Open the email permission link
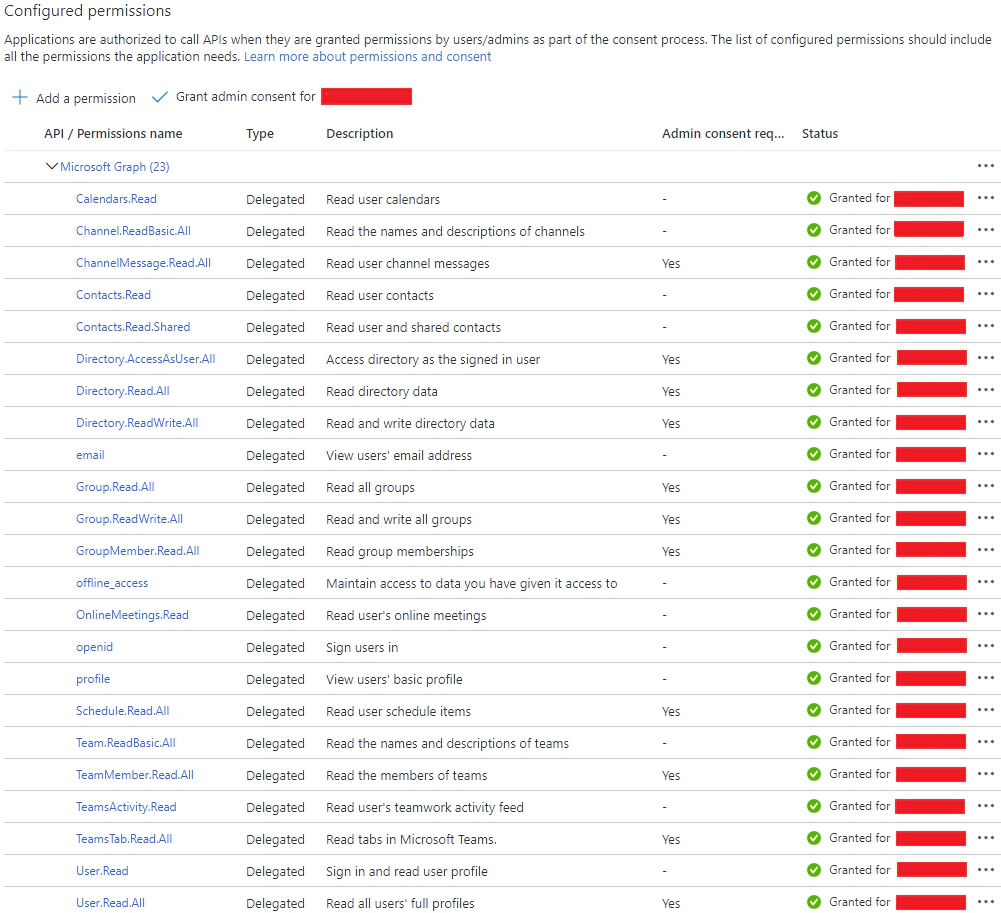1001x913 pixels. point(90,455)
